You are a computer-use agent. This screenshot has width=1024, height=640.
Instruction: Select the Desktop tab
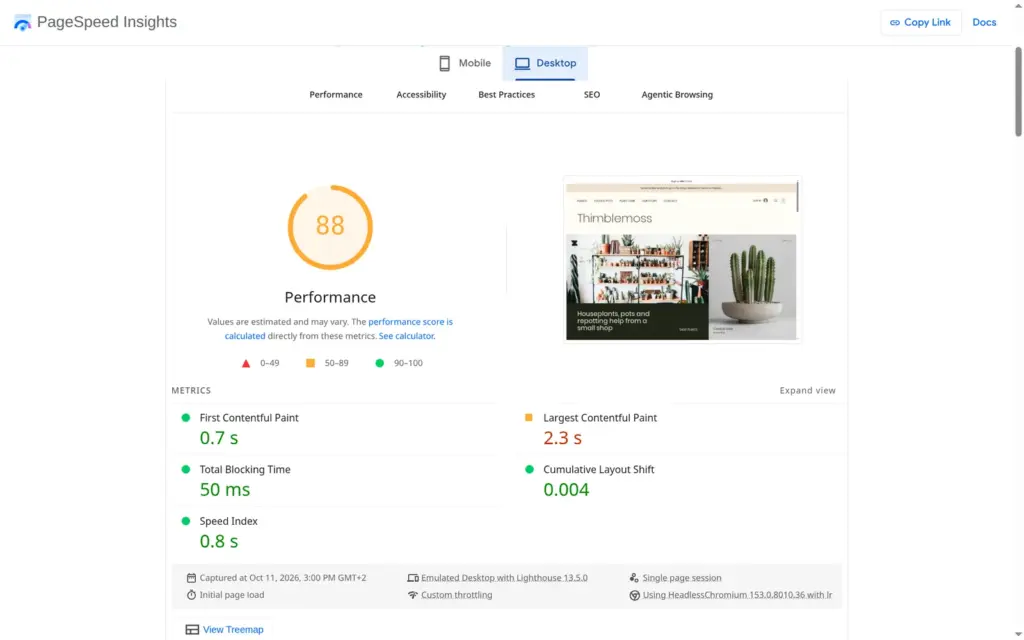(x=545, y=63)
